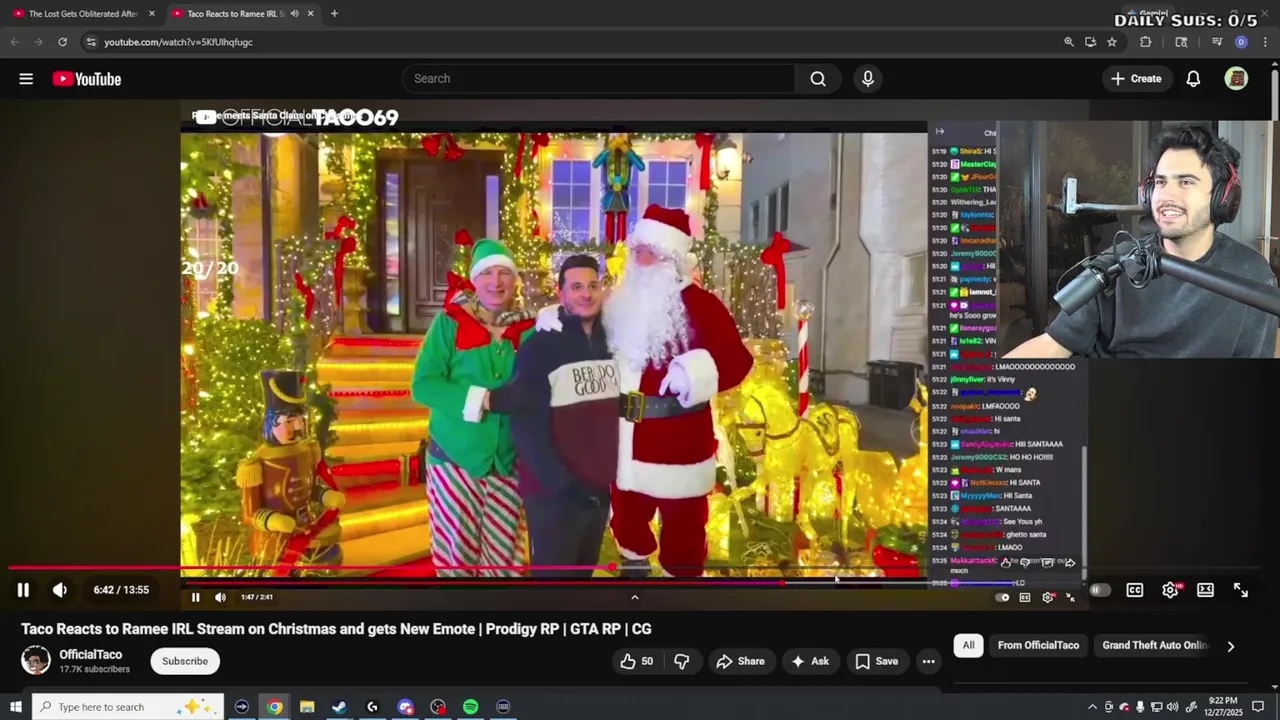The width and height of the screenshot is (1280, 720).
Task: Bookmark this page with the star
Action: (1112, 42)
